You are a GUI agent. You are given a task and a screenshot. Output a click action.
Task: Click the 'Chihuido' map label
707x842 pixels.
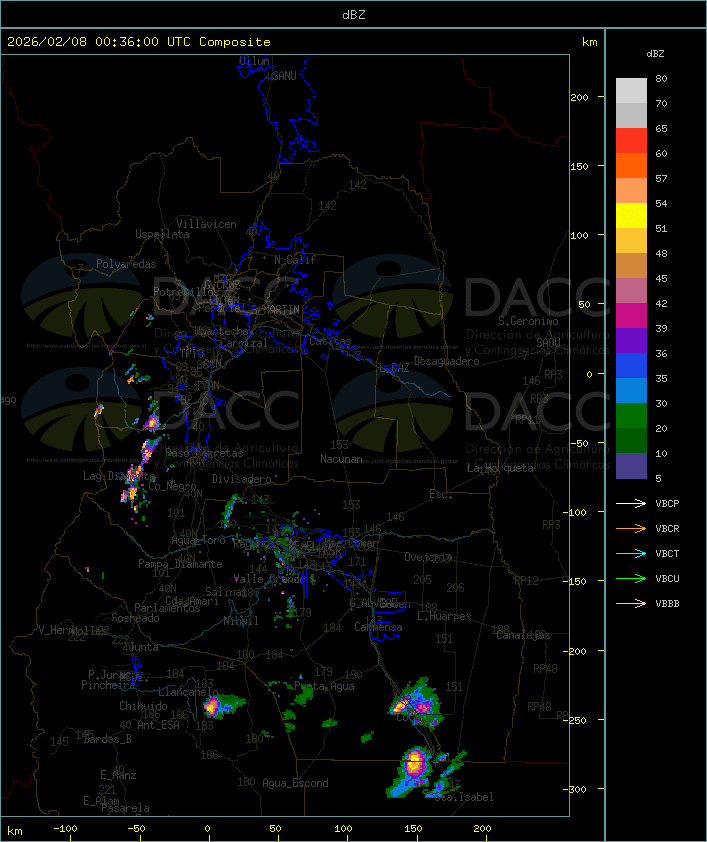click(x=143, y=706)
